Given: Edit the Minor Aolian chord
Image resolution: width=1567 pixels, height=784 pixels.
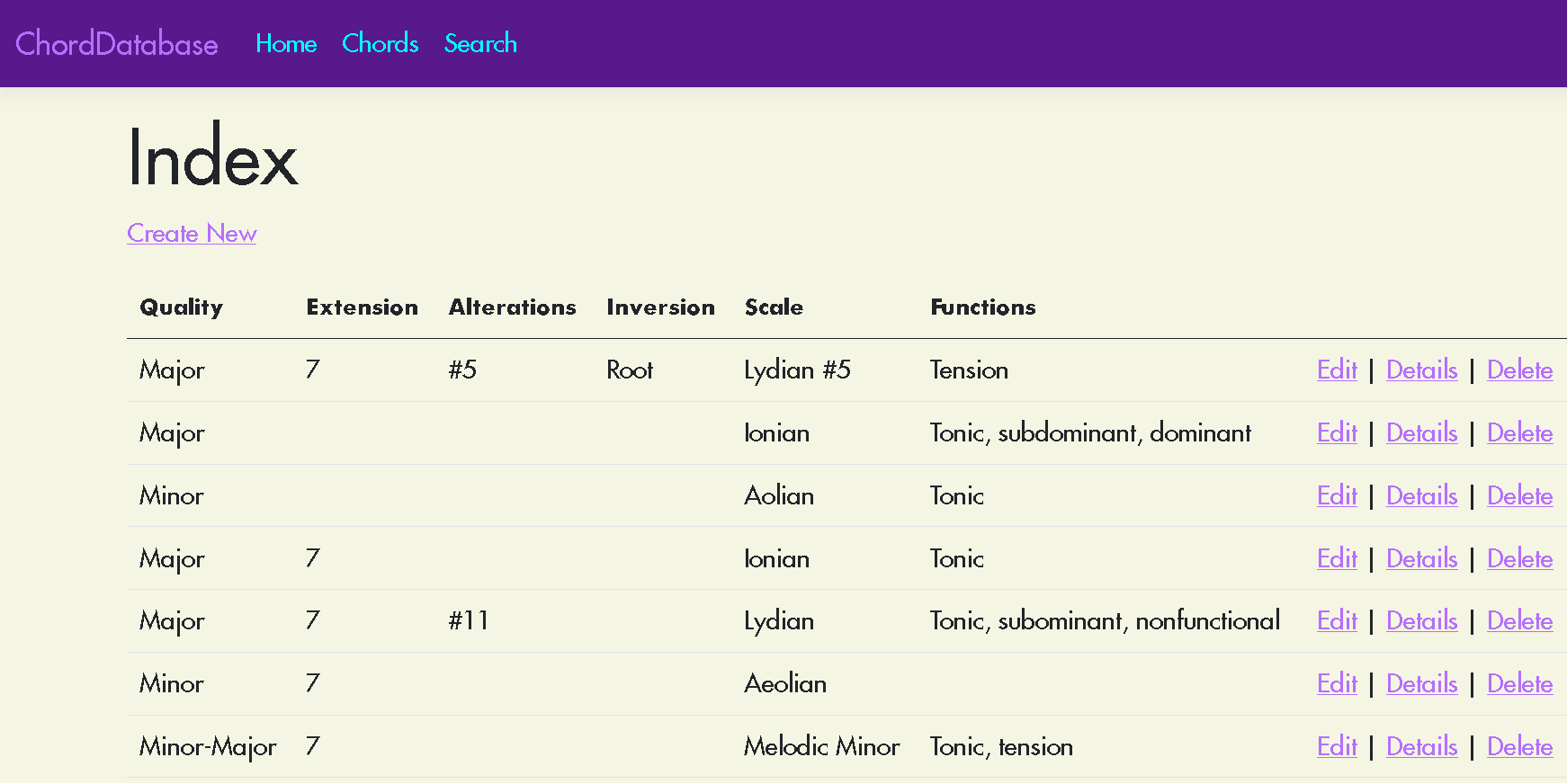Looking at the screenshot, I should [x=1337, y=495].
